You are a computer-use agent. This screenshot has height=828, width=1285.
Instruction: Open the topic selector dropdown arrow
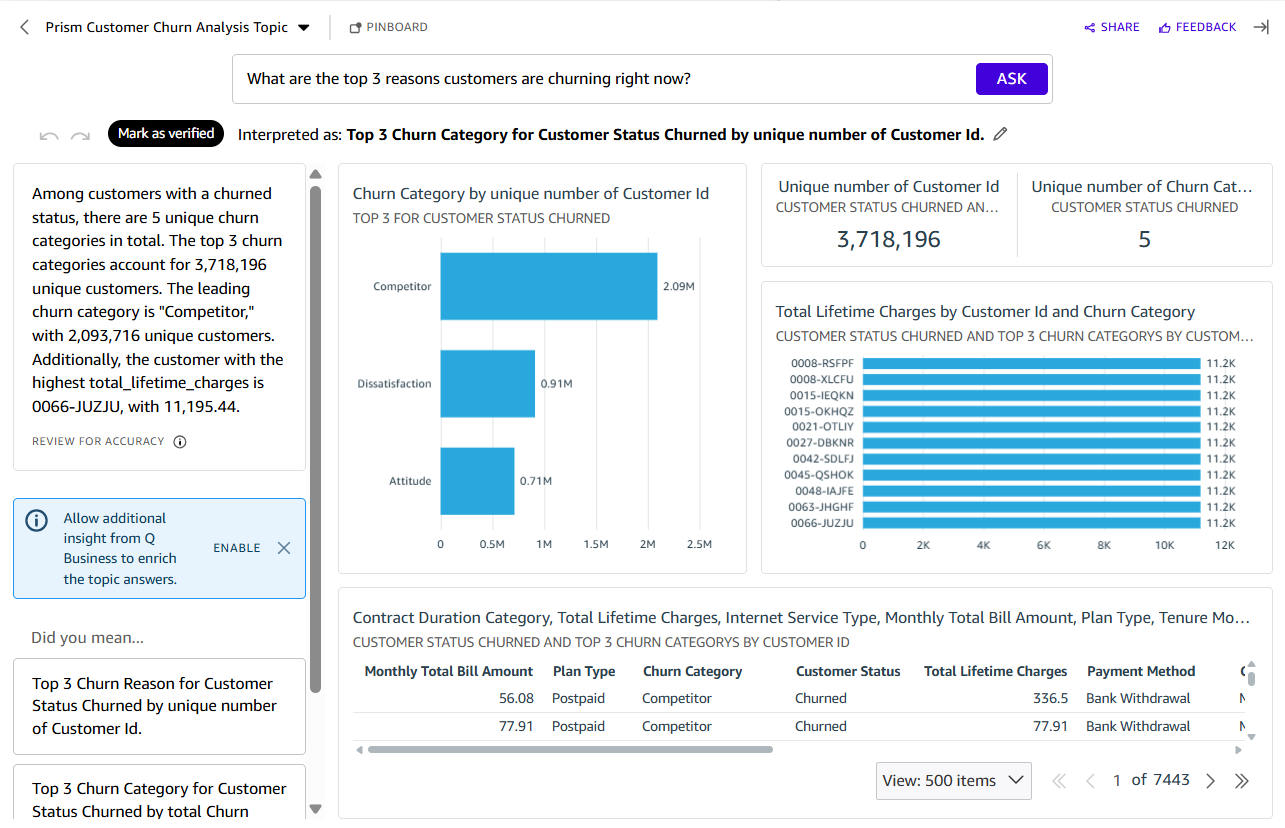pyautogui.click(x=304, y=28)
